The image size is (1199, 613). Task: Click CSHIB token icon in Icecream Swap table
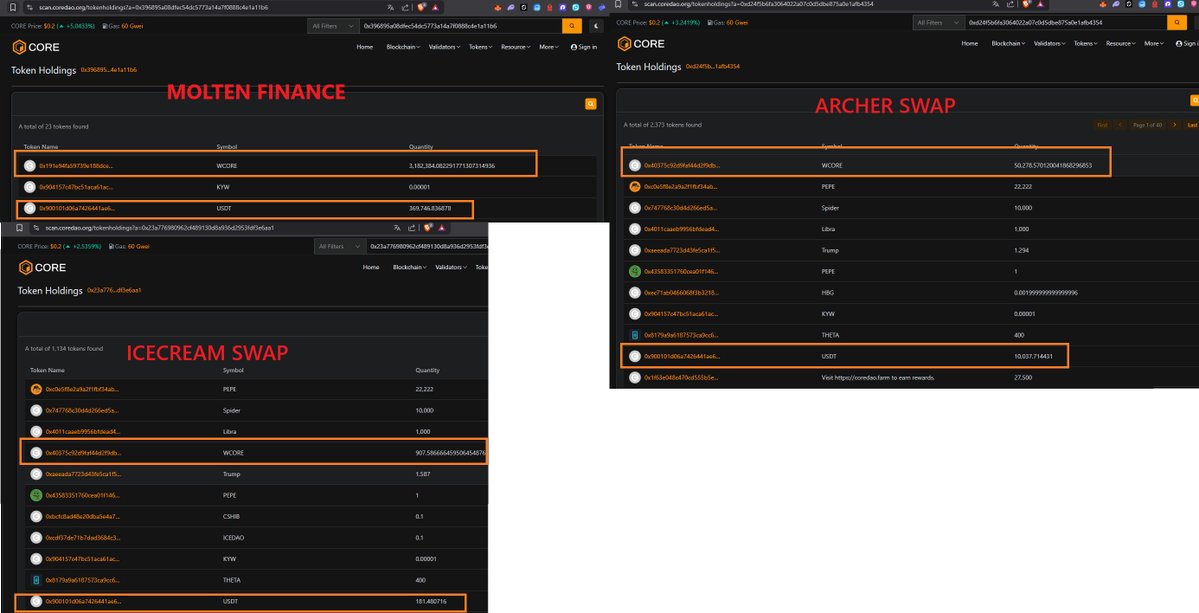36,517
